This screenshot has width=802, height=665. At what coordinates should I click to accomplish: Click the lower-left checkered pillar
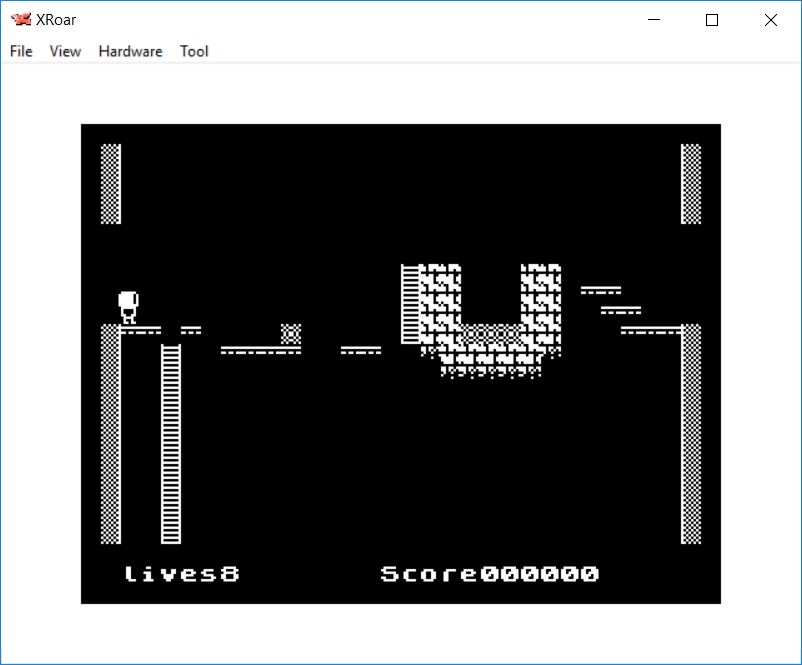coord(111,434)
